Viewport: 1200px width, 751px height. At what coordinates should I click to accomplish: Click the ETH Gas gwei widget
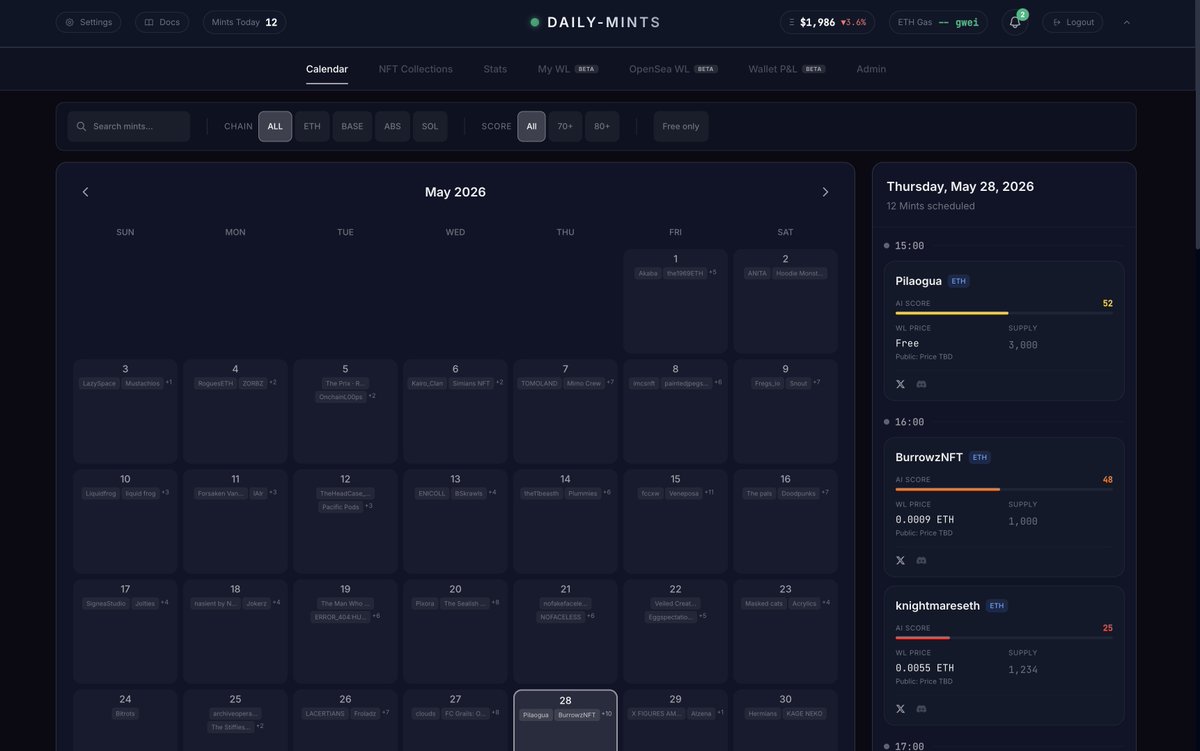tap(938, 22)
